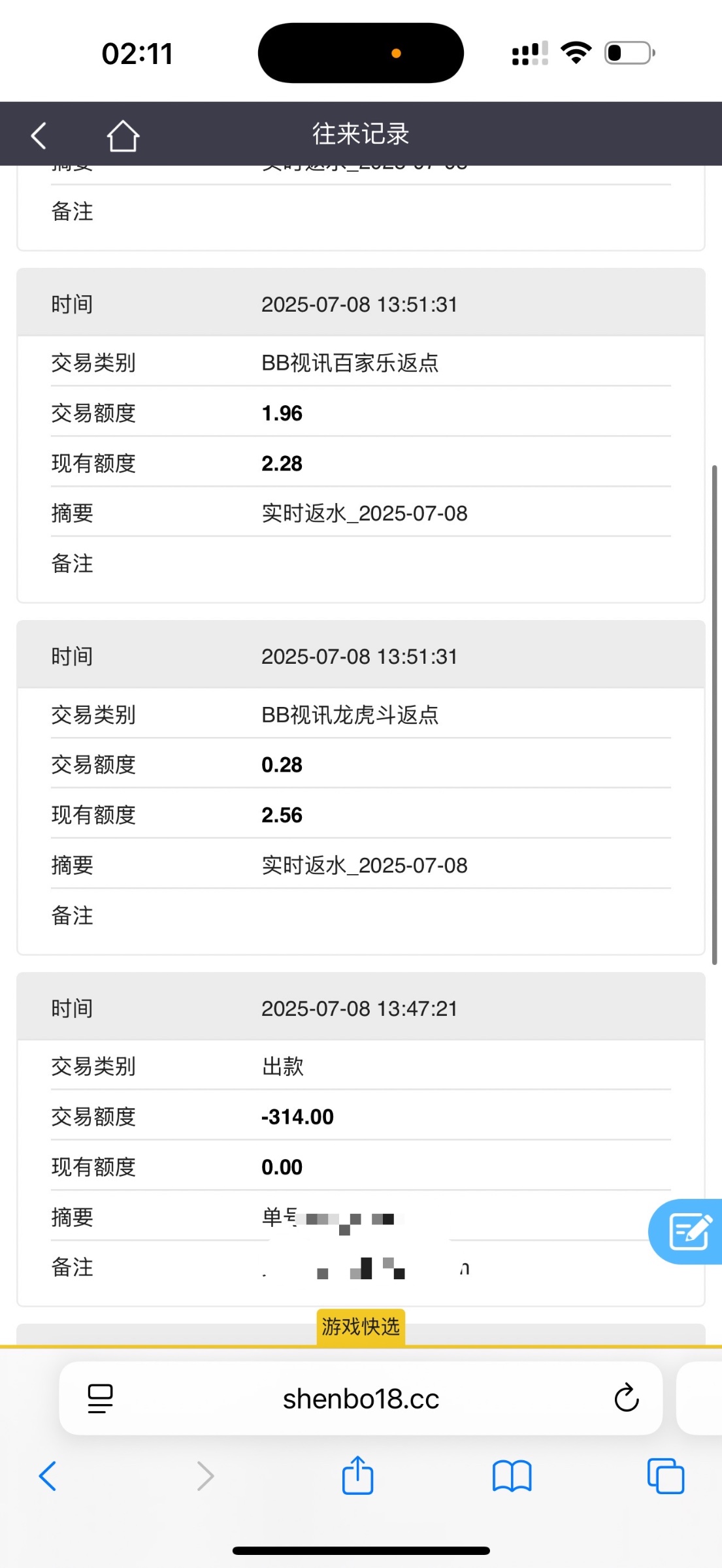The width and height of the screenshot is (722, 1568).
Task: Click the page vertical scrollbar
Action: point(714,714)
